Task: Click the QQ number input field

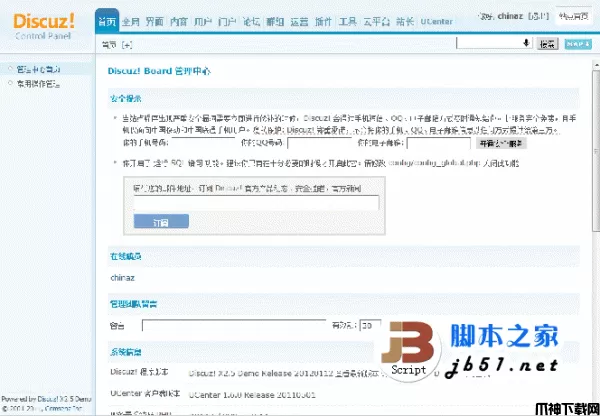Action: 319,143
